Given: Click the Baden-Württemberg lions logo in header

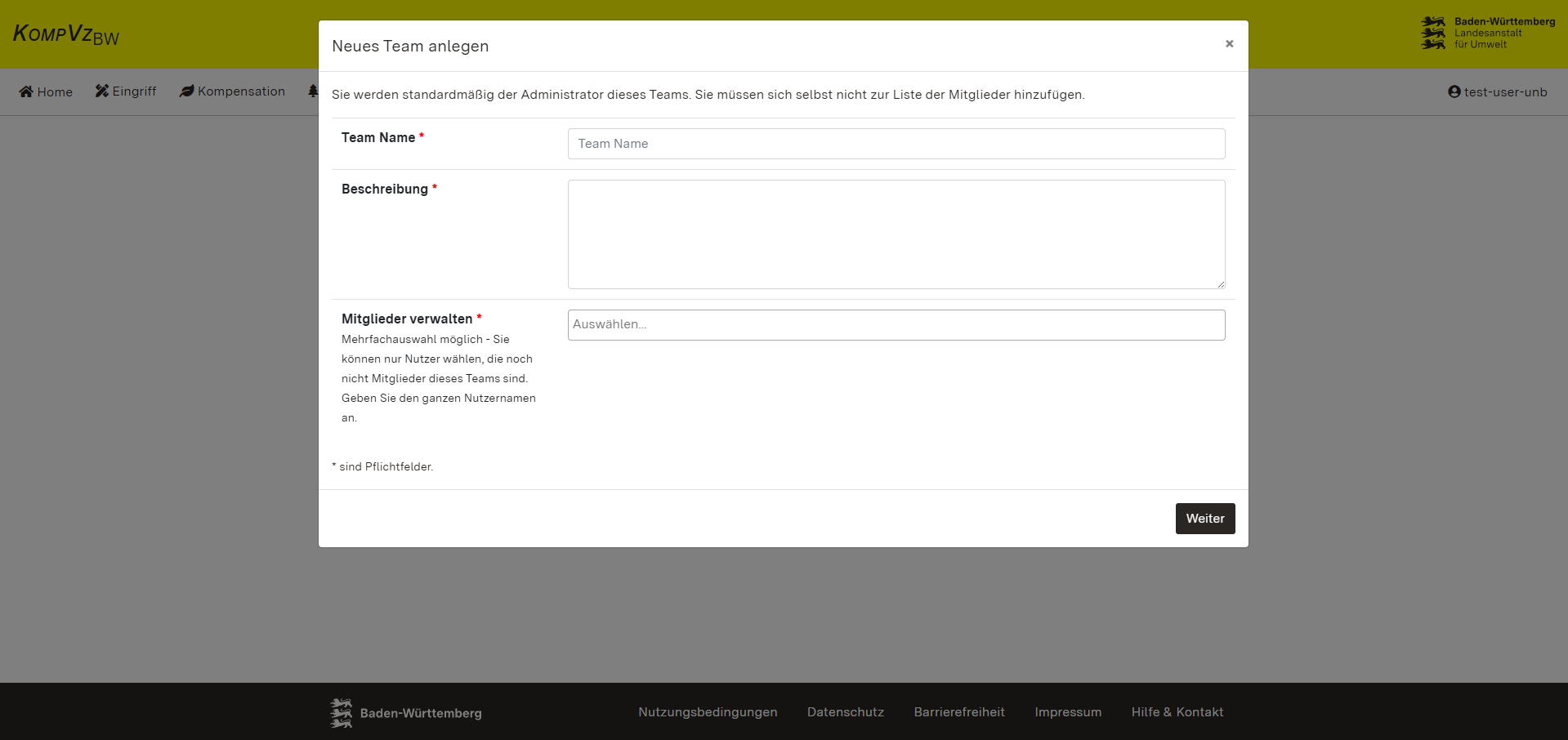Looking at the screenshot, I should coord(1433,33).
